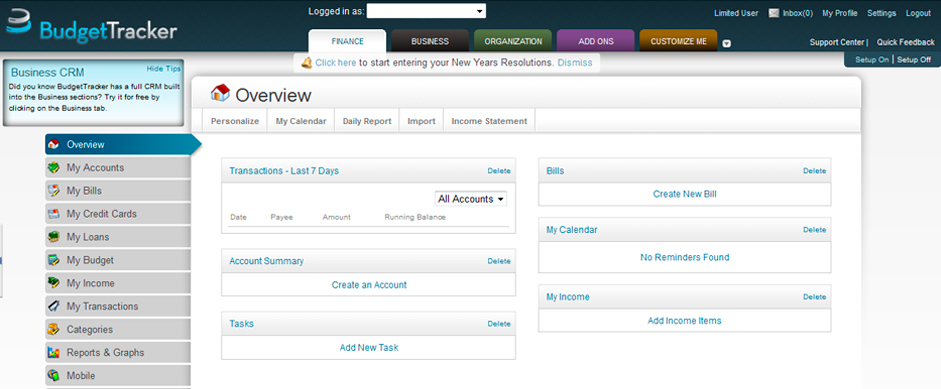Click Create an Account link
The width and height of the screenshot is (941, 389).
[x=369, y=285]
